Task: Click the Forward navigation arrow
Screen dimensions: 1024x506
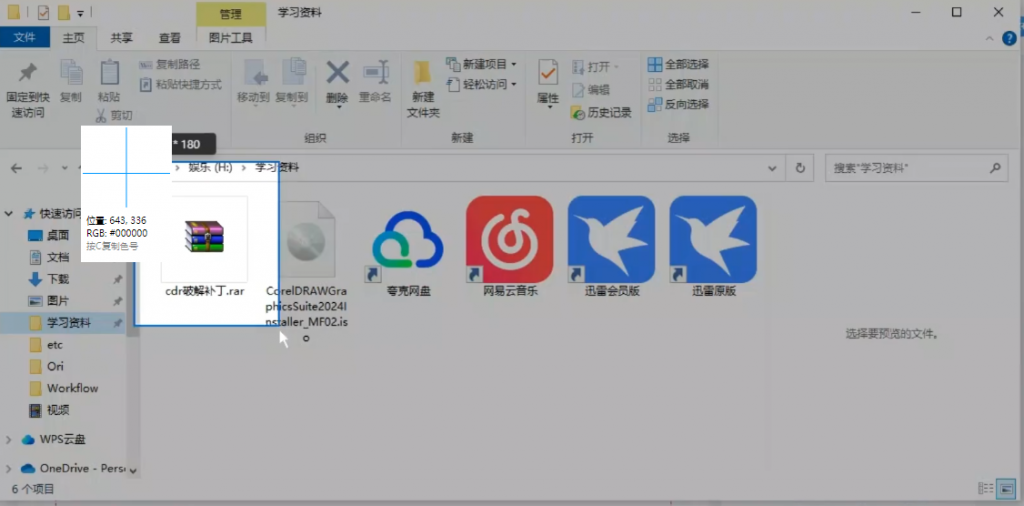Action: [x=42, y=168]
